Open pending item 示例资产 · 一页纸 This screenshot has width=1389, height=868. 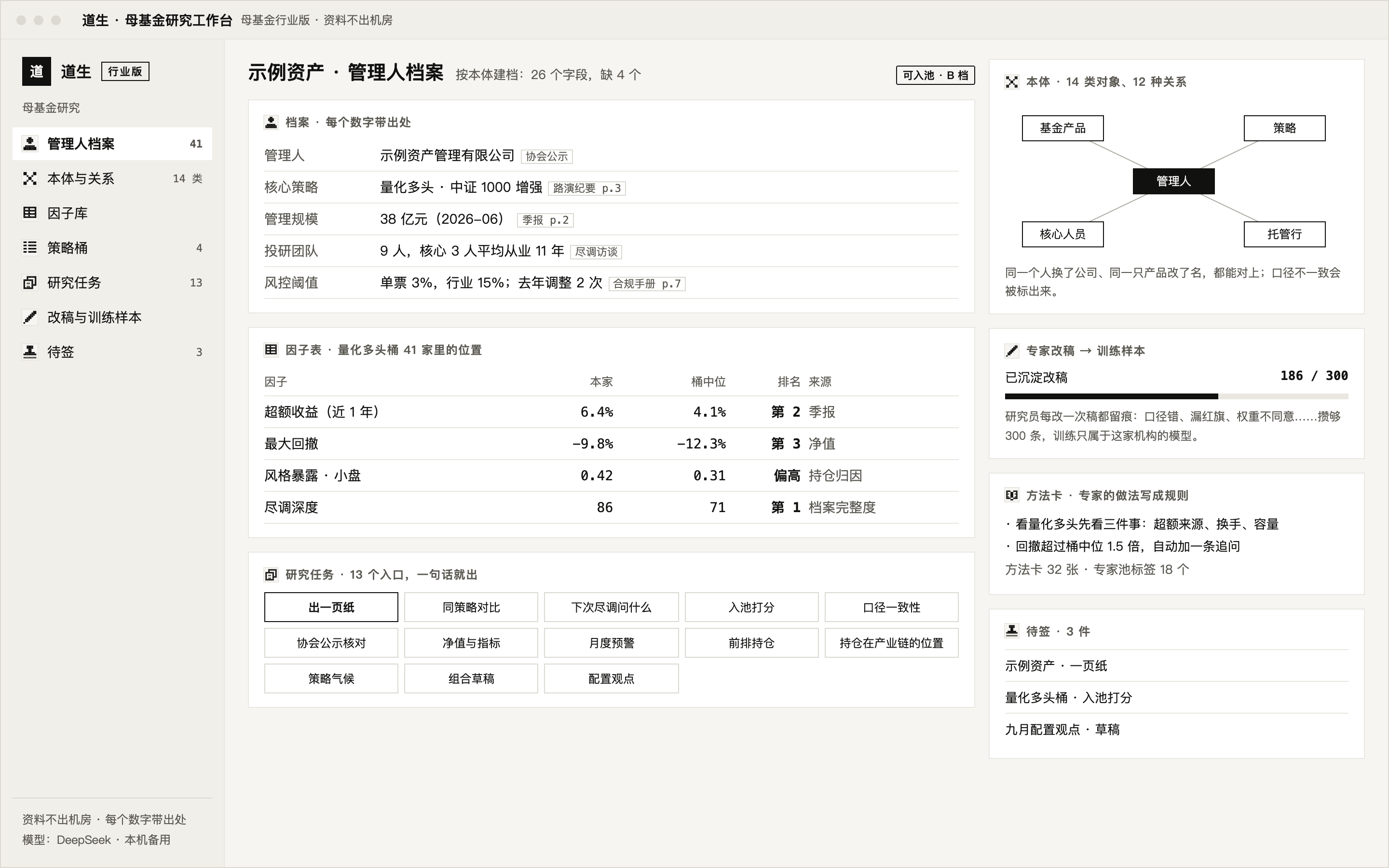click(x=1177, y=665)
